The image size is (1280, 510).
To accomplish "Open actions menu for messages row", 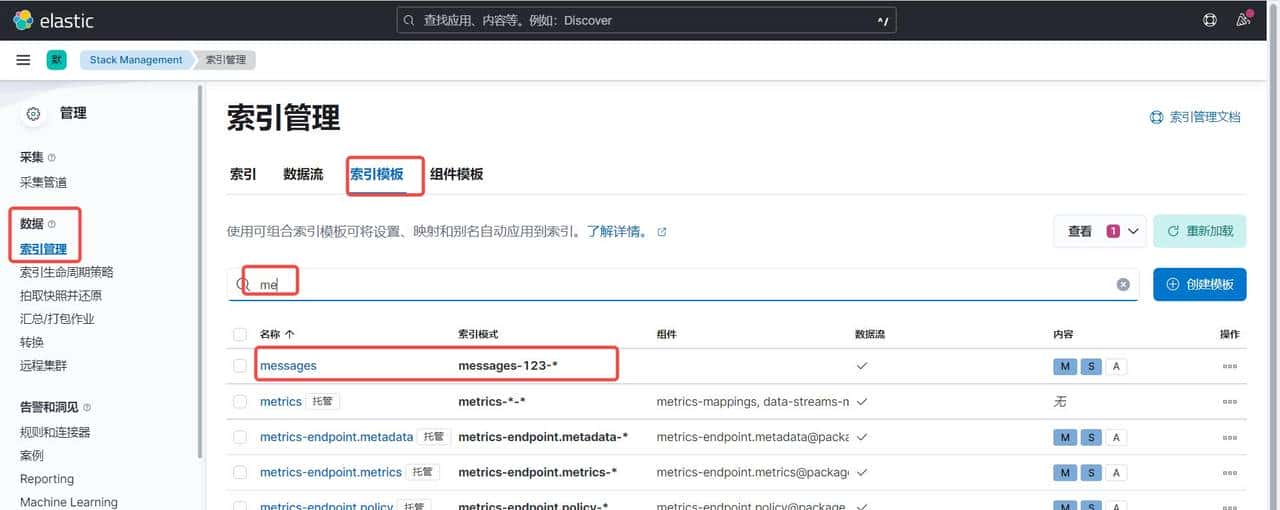I will pyautogui.click(x=1229, y=366).
